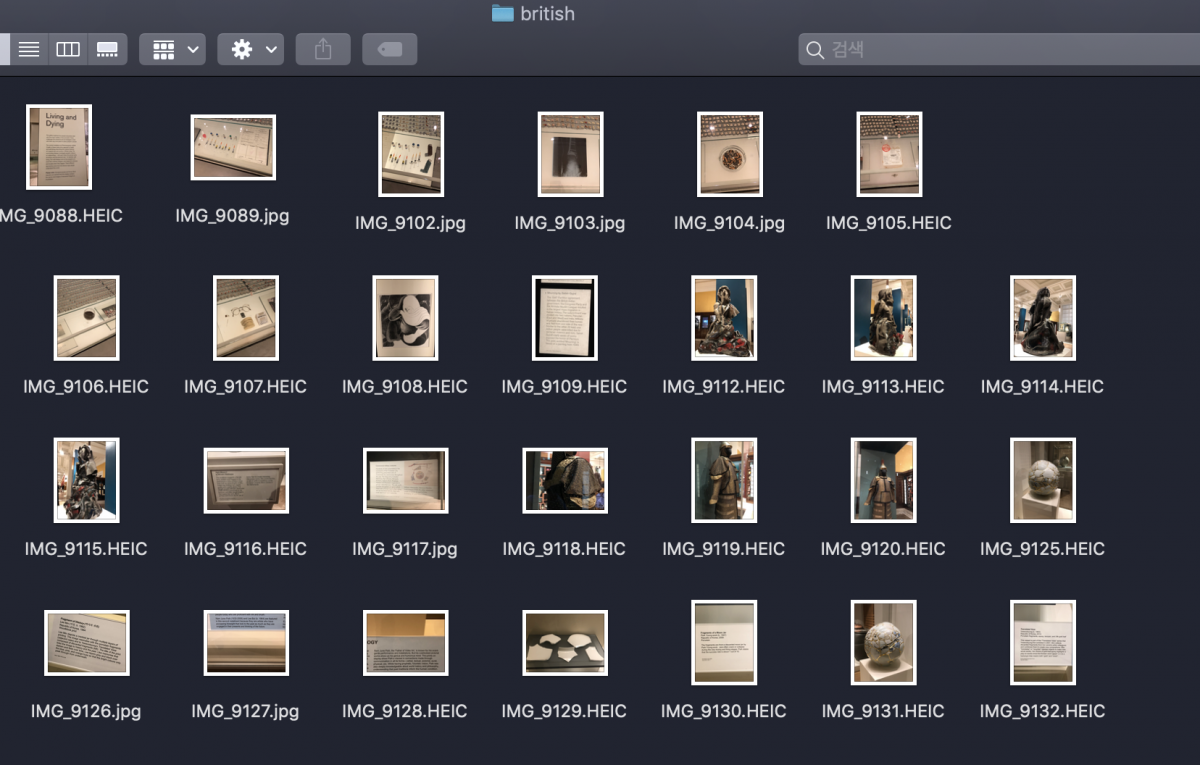Select IMG_9130.HEIC thumbnail
This screenshot has height=765, width=1200.
tap(724, 643)
